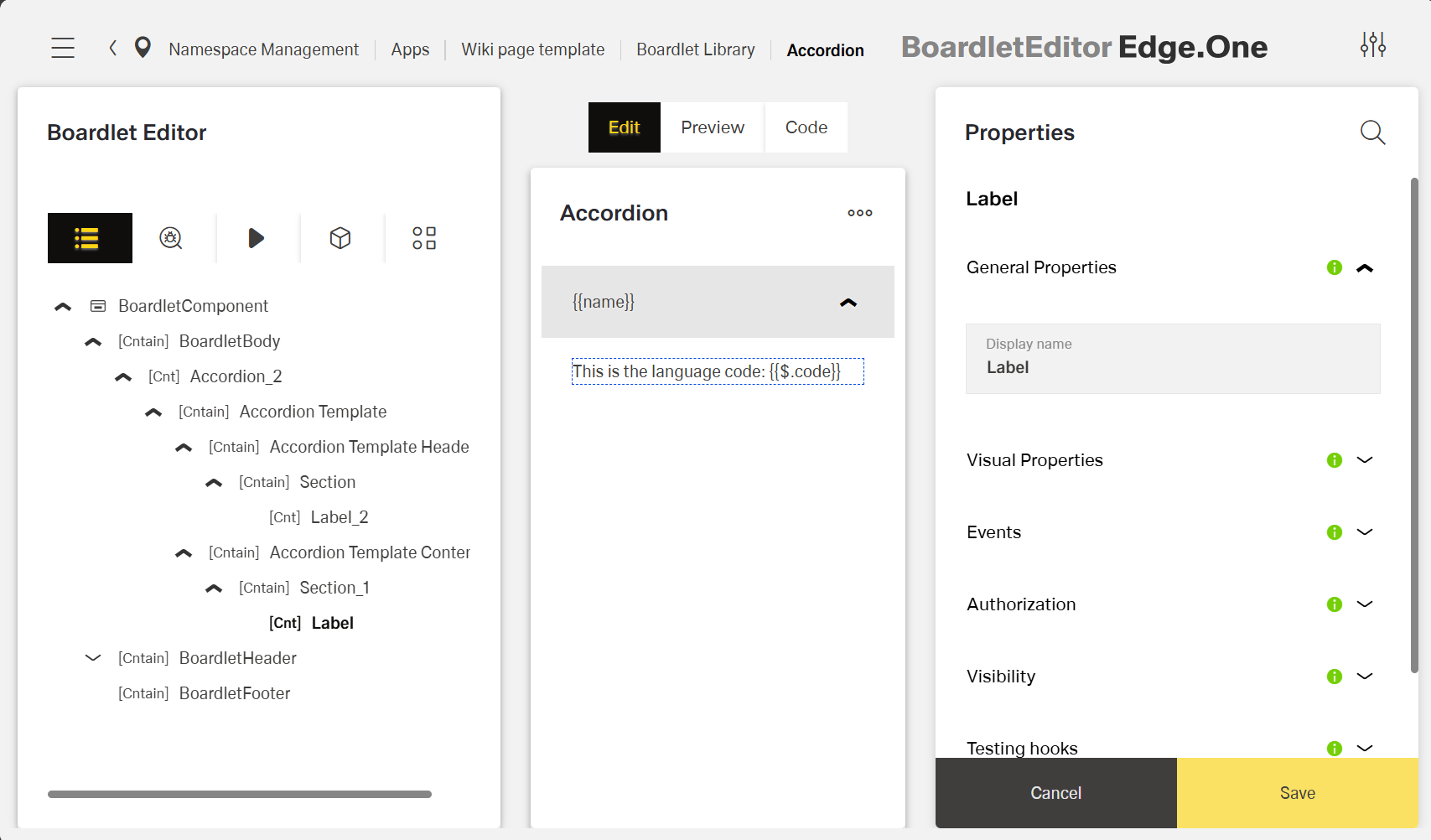Cancel the current edits

1055,792
